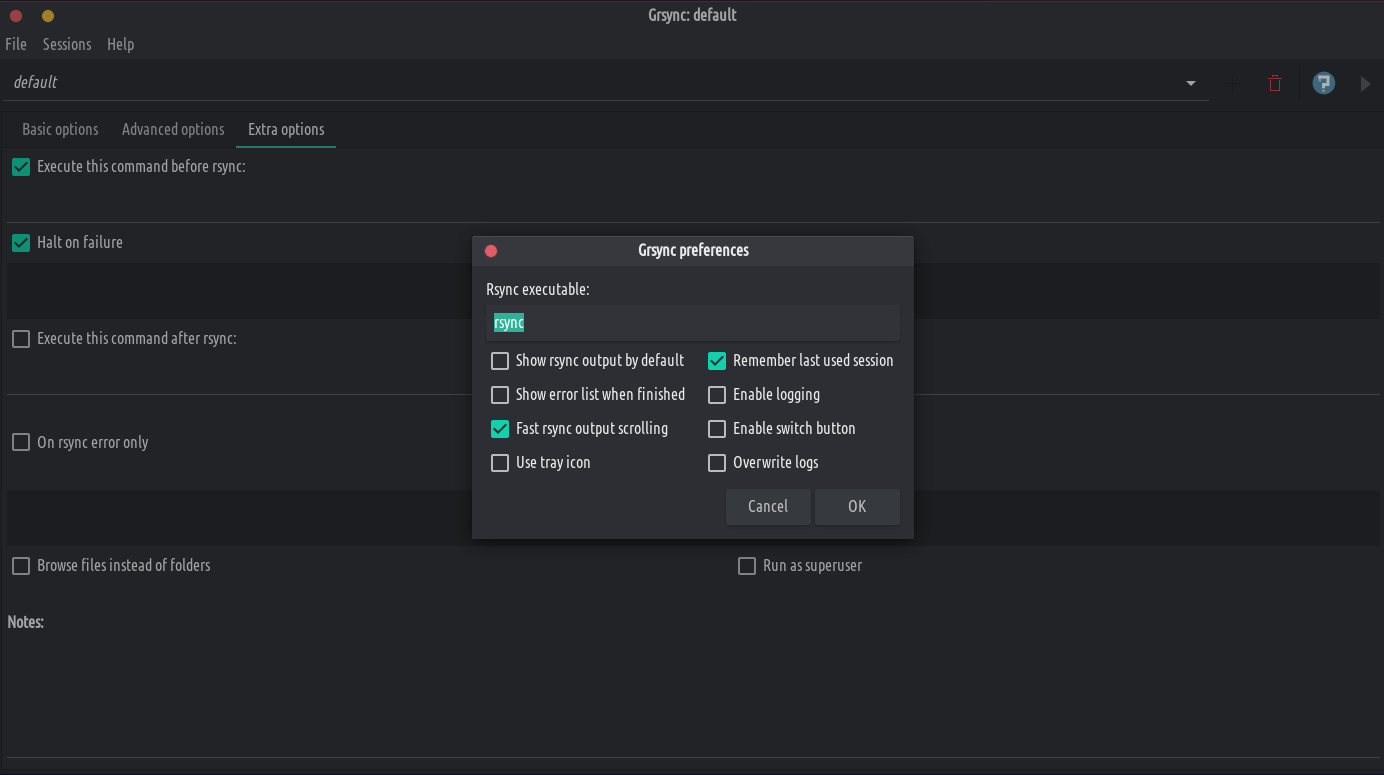Click the Rsync executable text field
Image resolution: width=1384 pixels, height=775 pixels.
click(693, 323)
